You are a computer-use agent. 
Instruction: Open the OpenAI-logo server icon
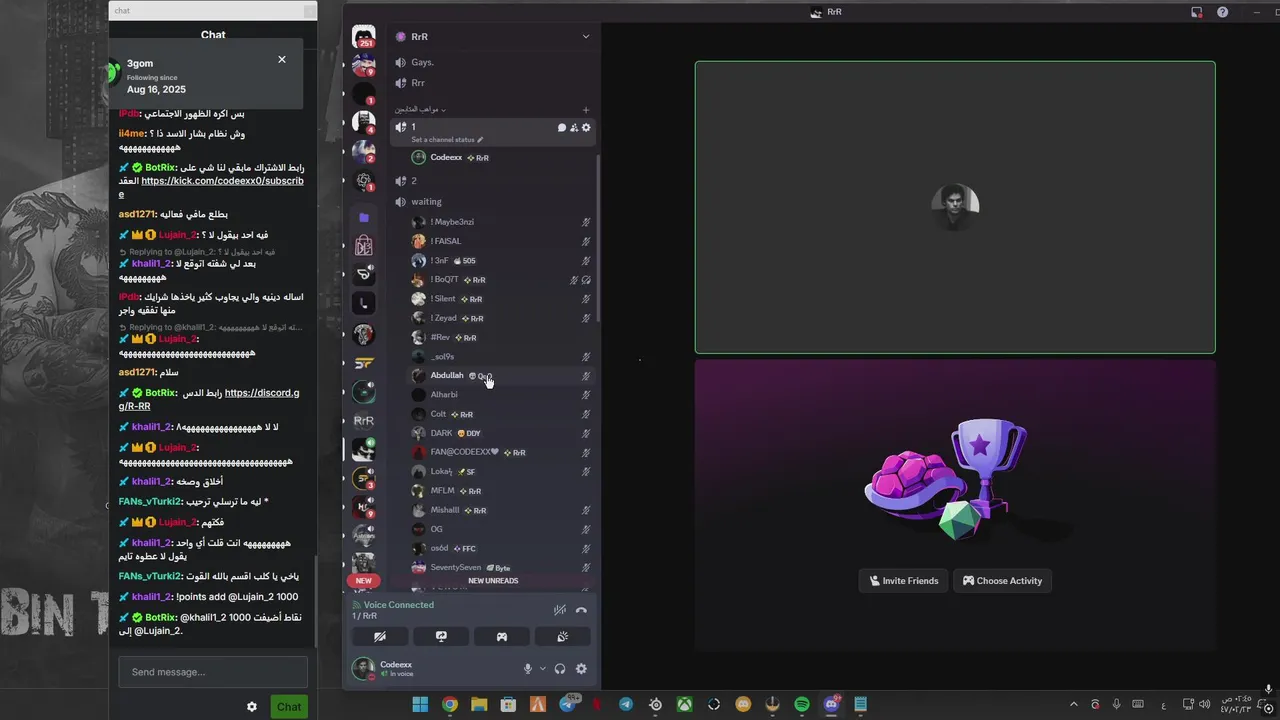coord(364,181)
